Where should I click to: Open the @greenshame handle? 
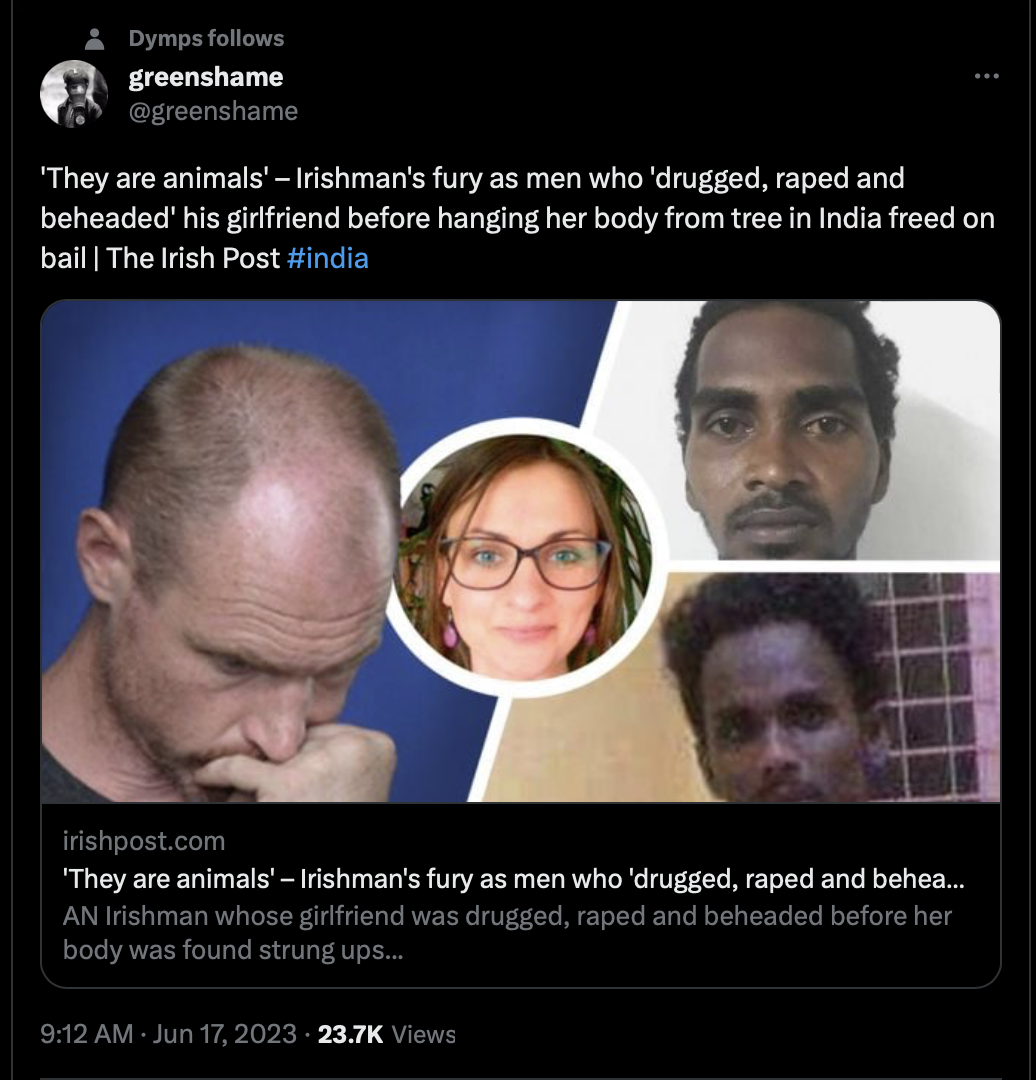[213, 111]
